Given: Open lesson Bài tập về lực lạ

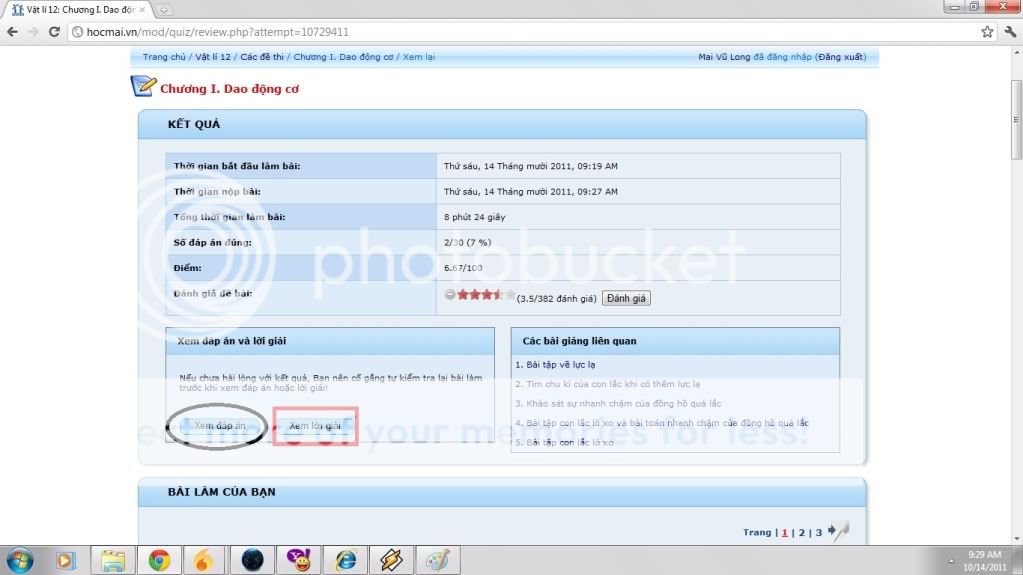Looking at the screenshot, I should coord(560,365).
